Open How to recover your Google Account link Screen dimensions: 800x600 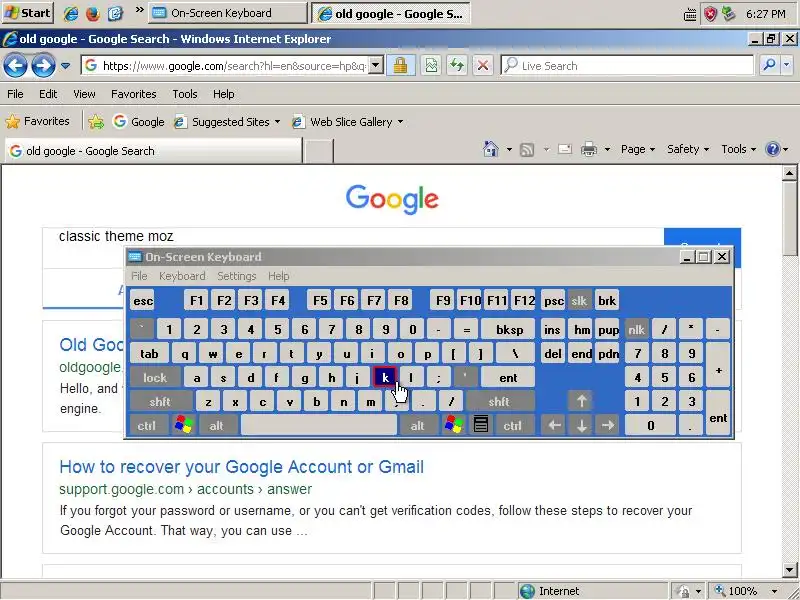coord(241,467)
